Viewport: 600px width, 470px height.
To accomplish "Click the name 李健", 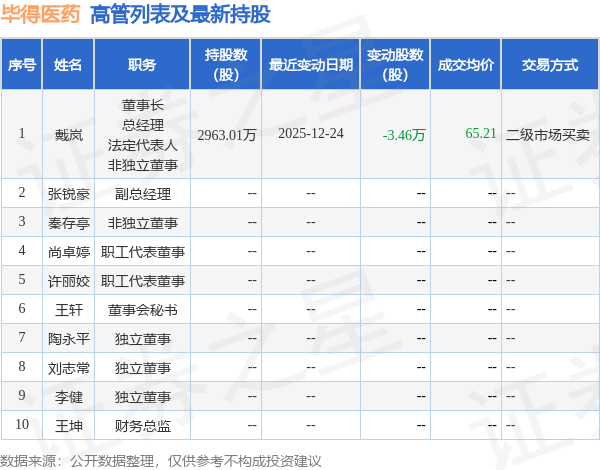I will (x=68, y=397).
